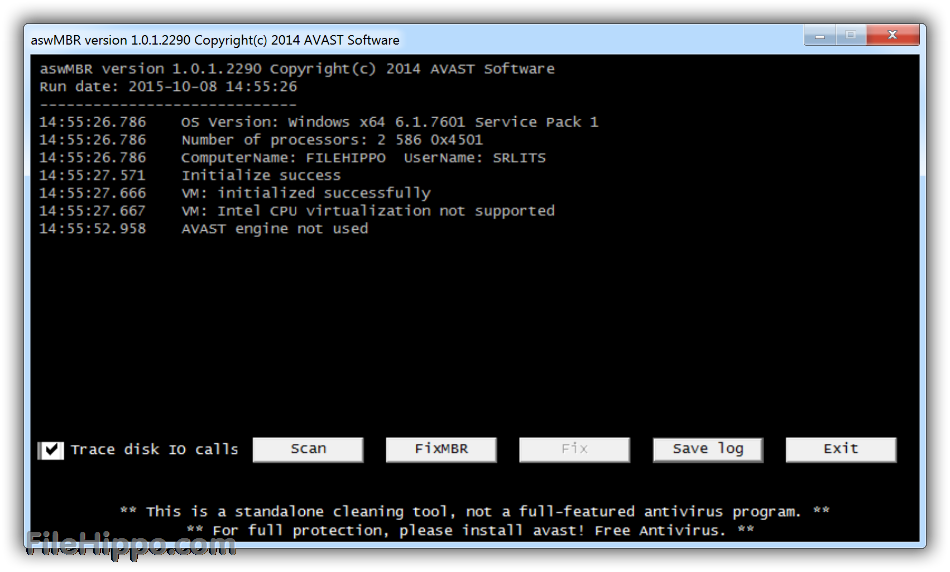Screen dimensions: 950x572
Task: Click the aswMBR version header line in log
Action: coord(297,69)
